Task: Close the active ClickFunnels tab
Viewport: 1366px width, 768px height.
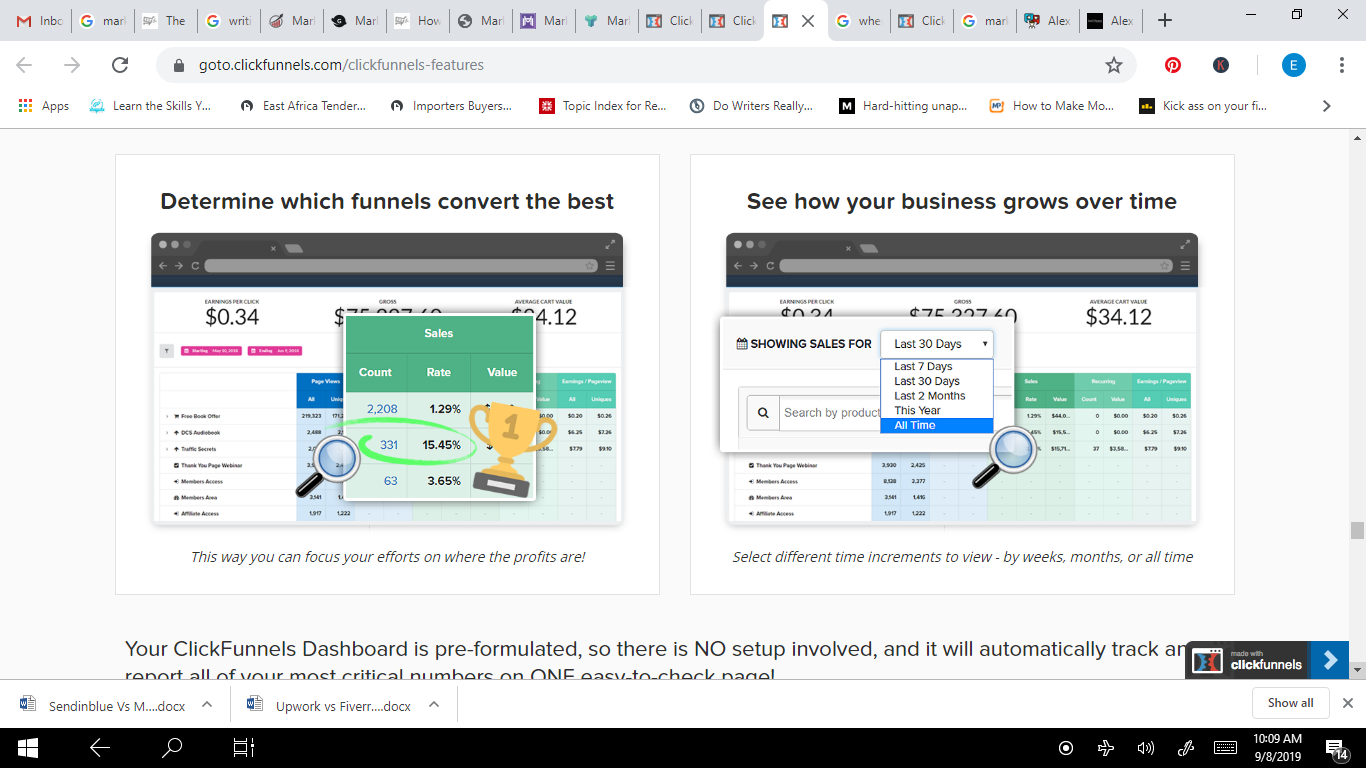Action: click(x=808, y=20)
